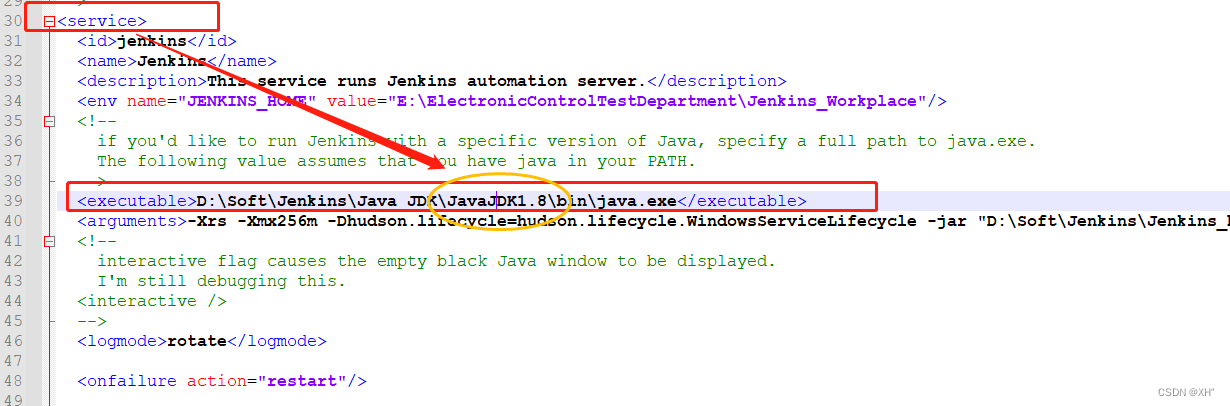Click the interactive tag on line 44

[x=152, y=301]
